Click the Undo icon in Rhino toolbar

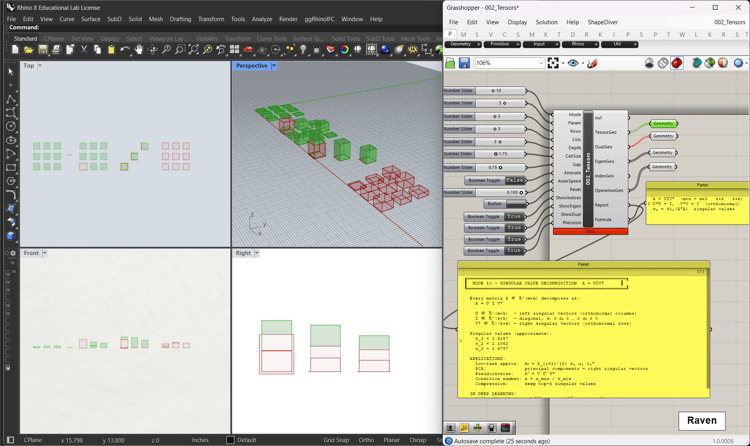(x=125, y=49)
